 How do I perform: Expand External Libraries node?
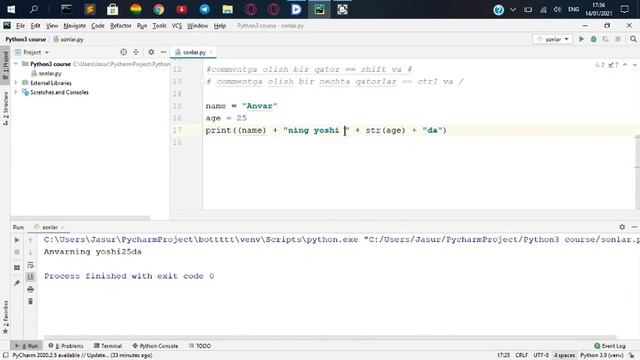(16, 83)
